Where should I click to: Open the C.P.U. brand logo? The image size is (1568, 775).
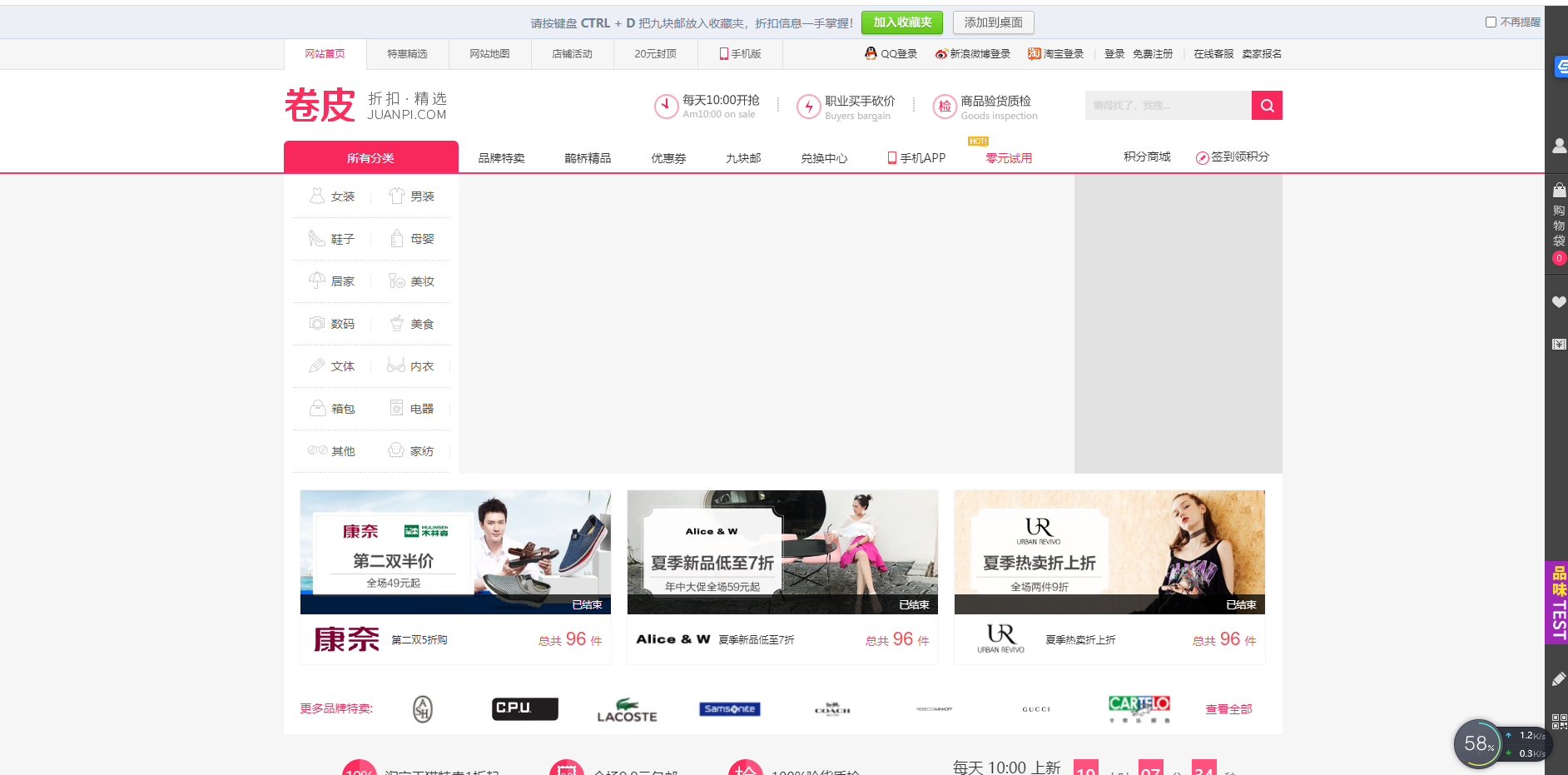point(524,708)
